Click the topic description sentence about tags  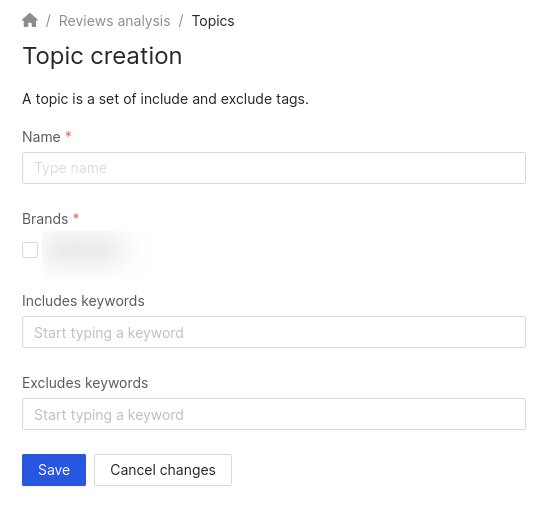[x=165, y=99]
